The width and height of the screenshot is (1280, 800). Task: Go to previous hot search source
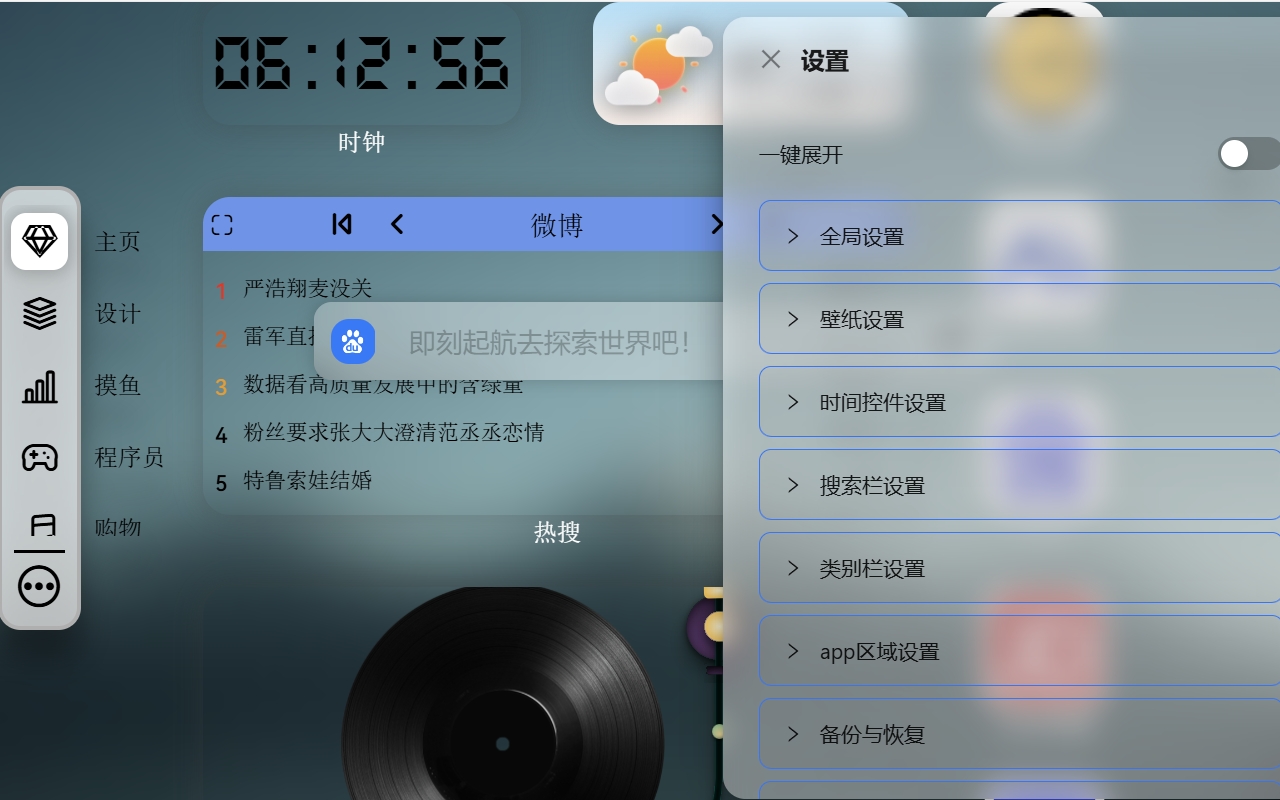click(397, 224)
